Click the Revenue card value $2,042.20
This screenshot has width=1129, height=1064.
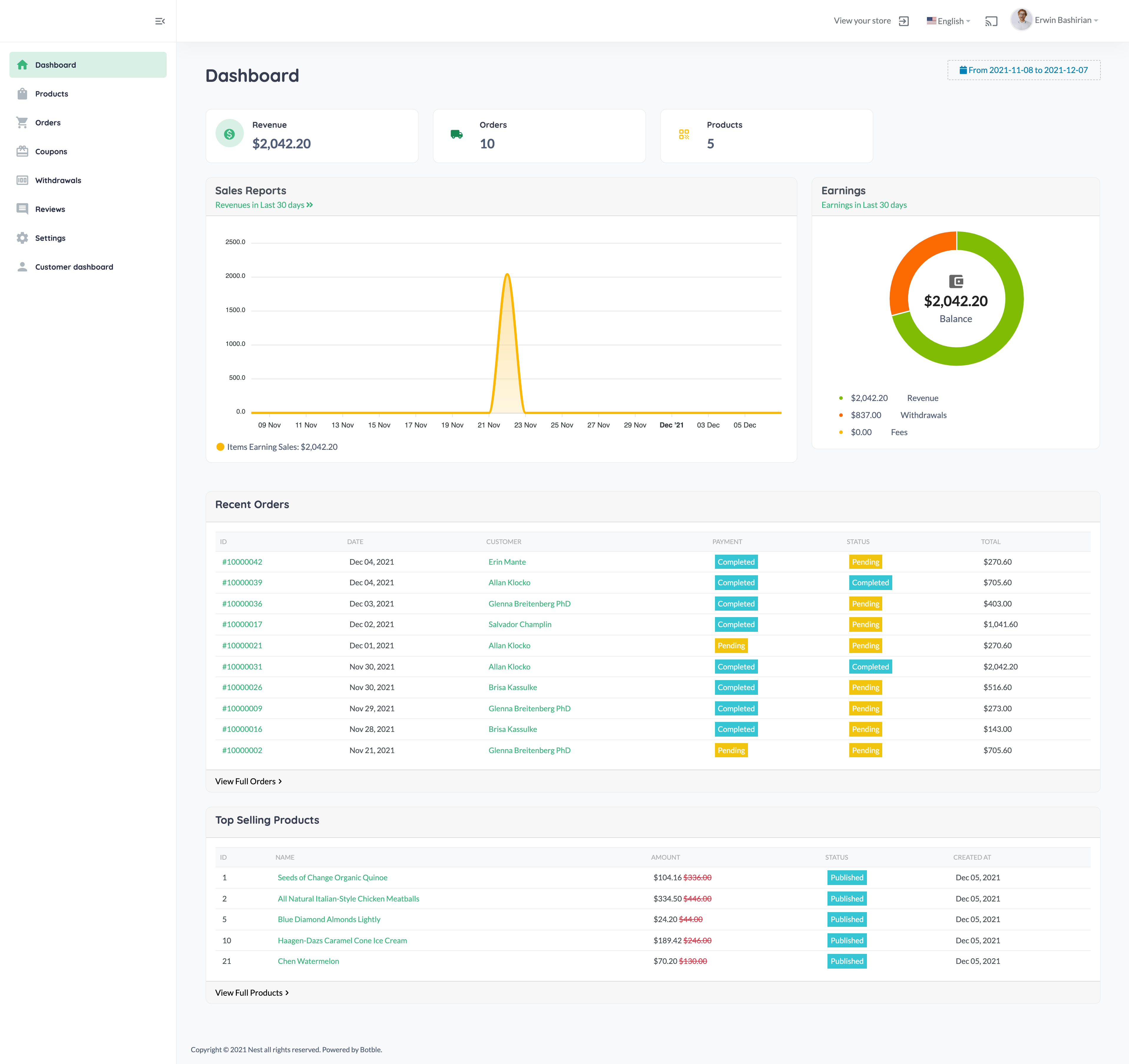click(282, 144)
